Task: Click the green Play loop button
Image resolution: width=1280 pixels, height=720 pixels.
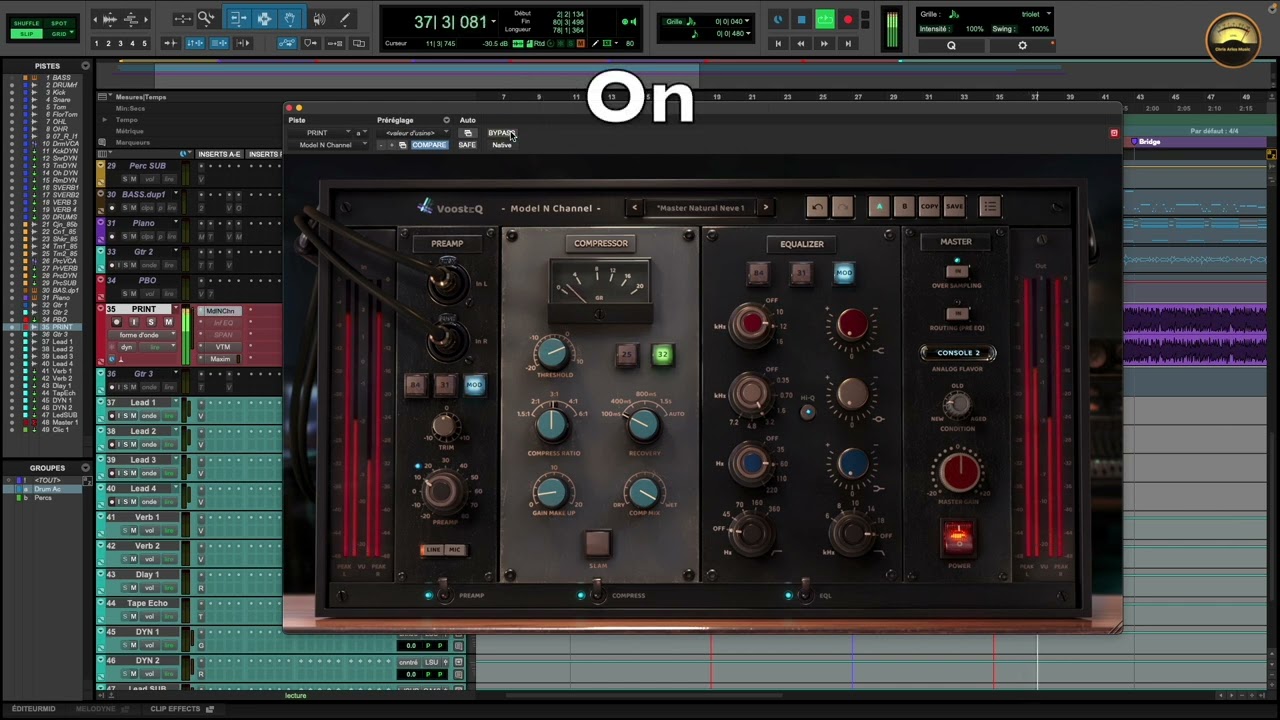Action: 825,20
